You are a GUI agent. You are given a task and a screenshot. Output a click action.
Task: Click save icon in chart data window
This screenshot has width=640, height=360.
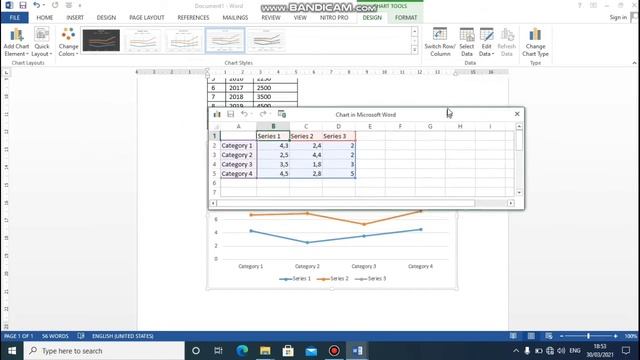231,114
